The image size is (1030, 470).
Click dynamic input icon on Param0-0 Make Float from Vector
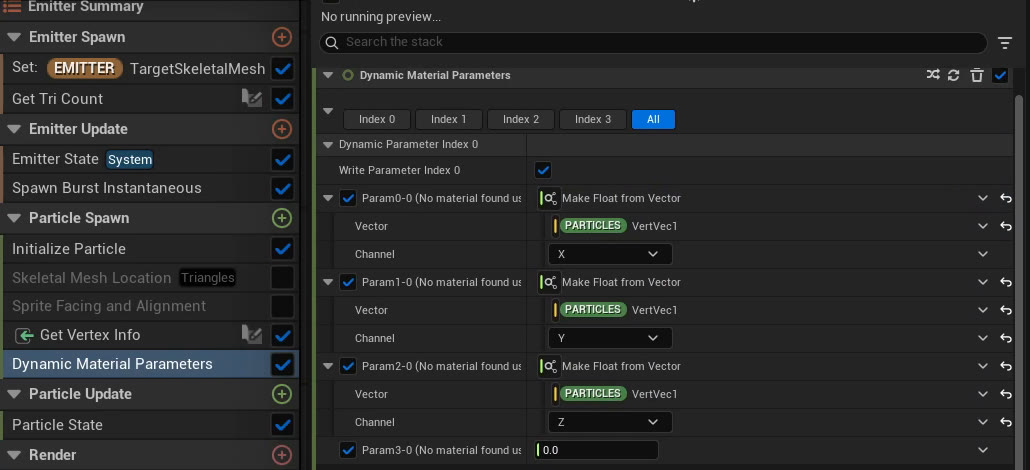[549, 198]
